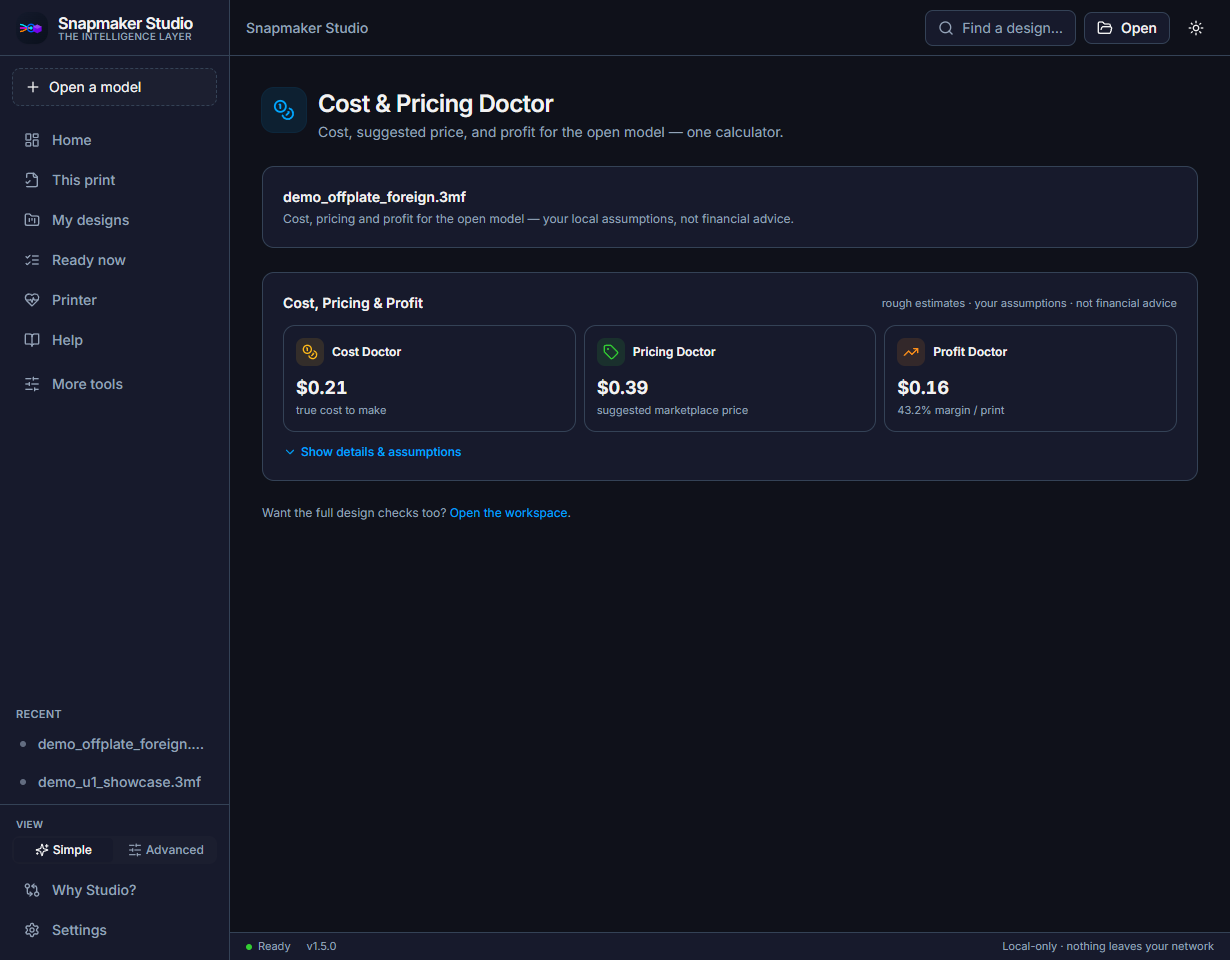
Task: Click the theme toggle sun icon
Action: [1196, 28]
